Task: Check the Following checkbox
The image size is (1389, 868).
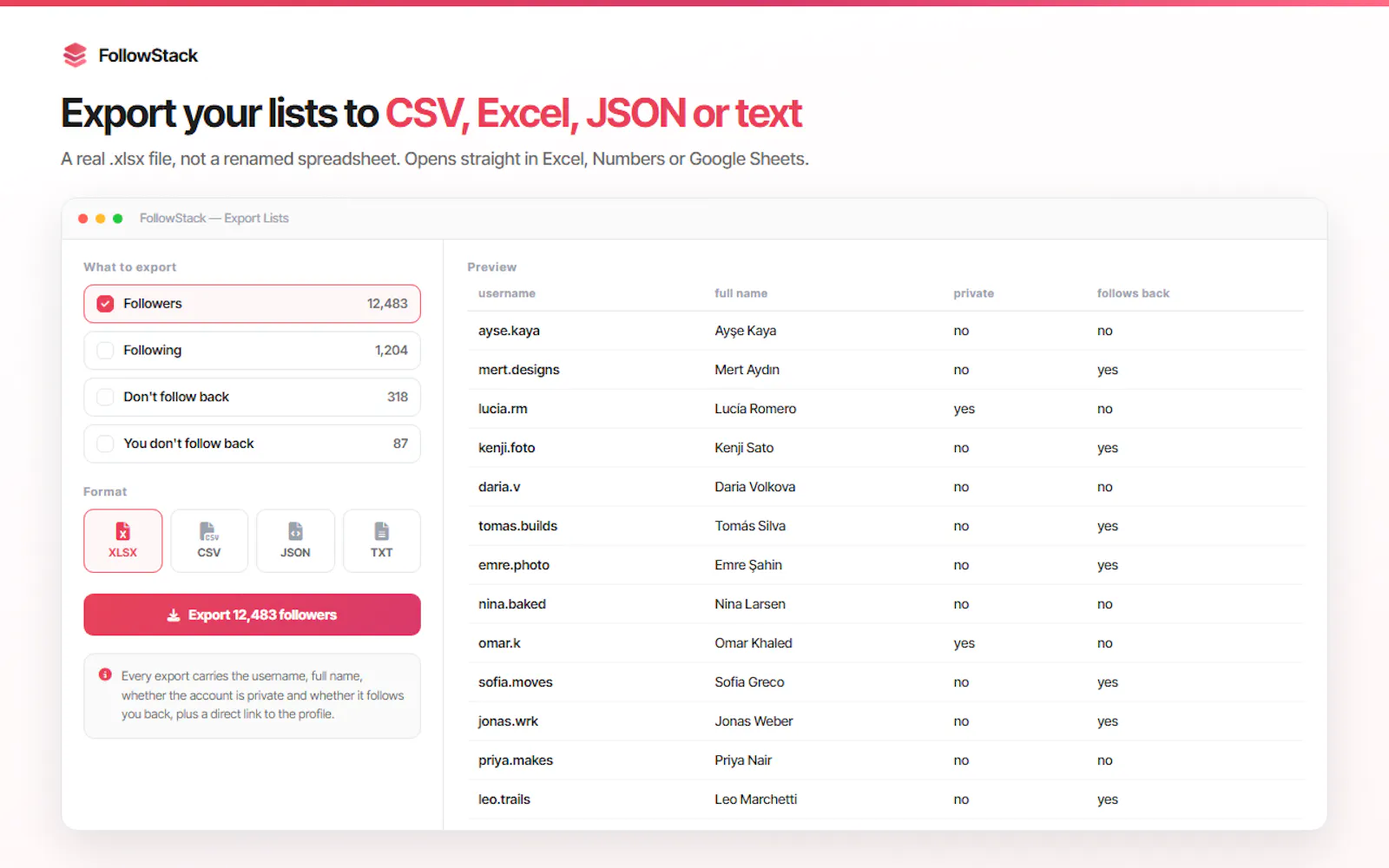Action: (x=105, y=350)
